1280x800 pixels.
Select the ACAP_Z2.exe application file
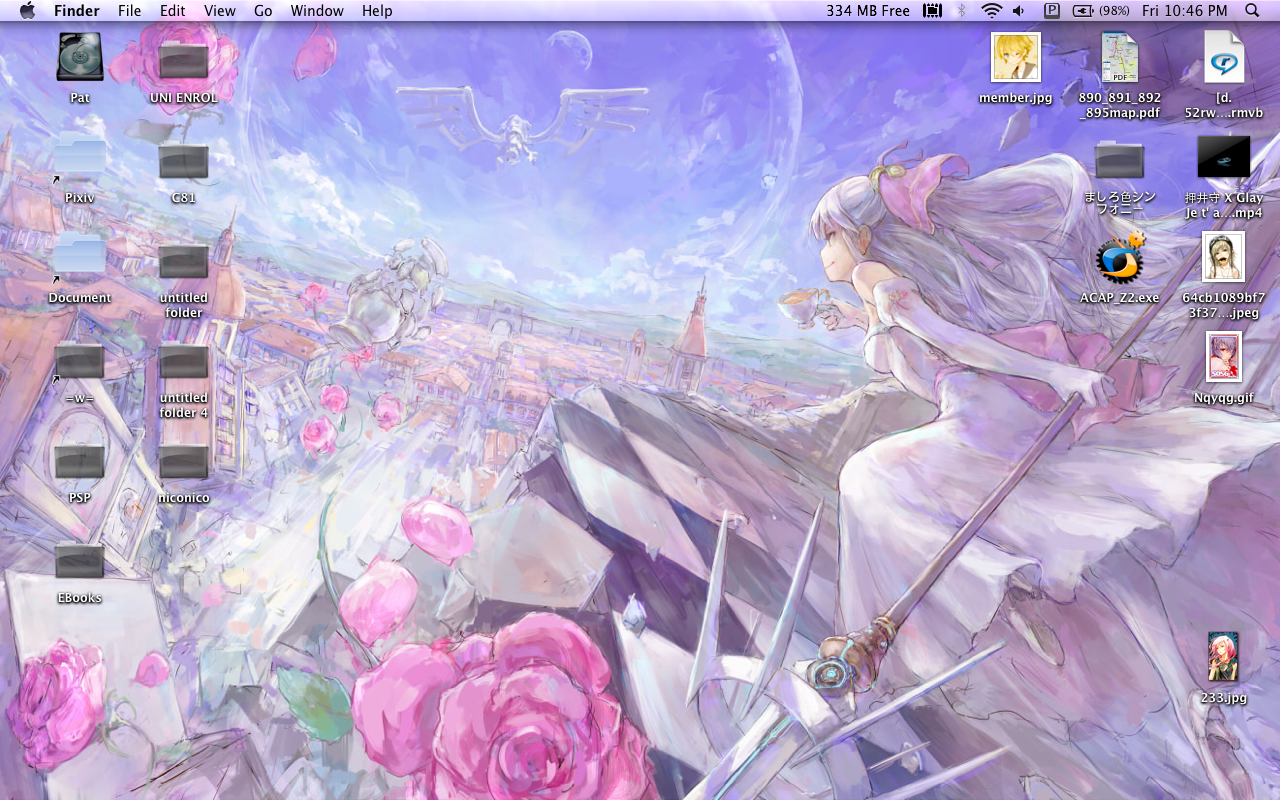[x=1120, y=258]
